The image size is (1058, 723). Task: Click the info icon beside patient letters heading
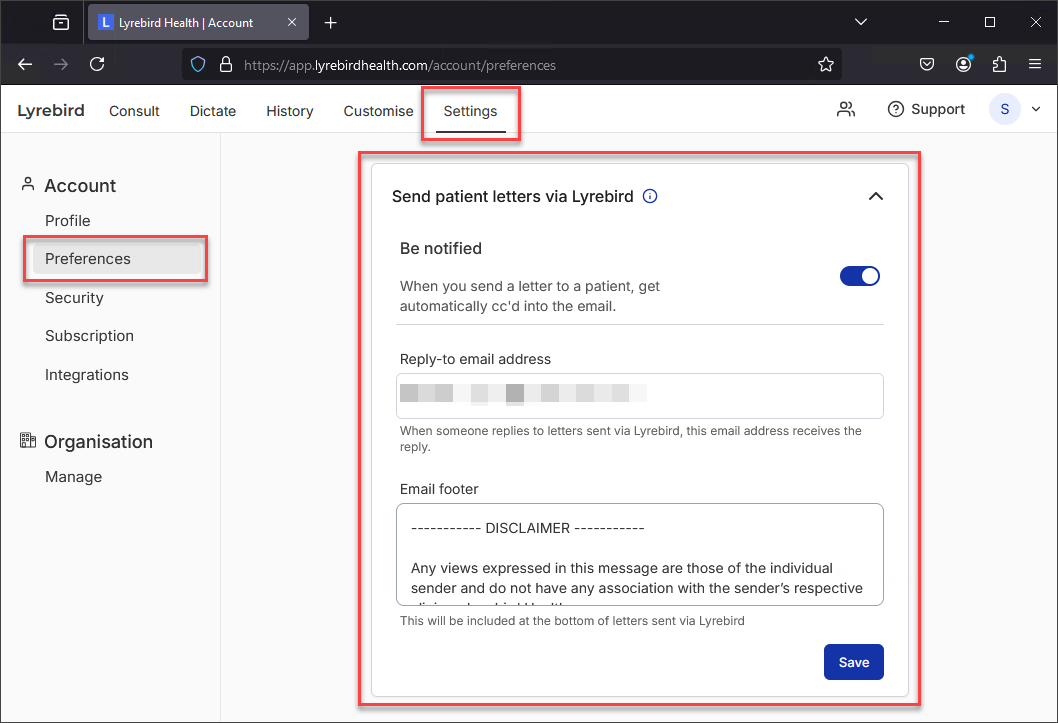click(x=650, y=196)
